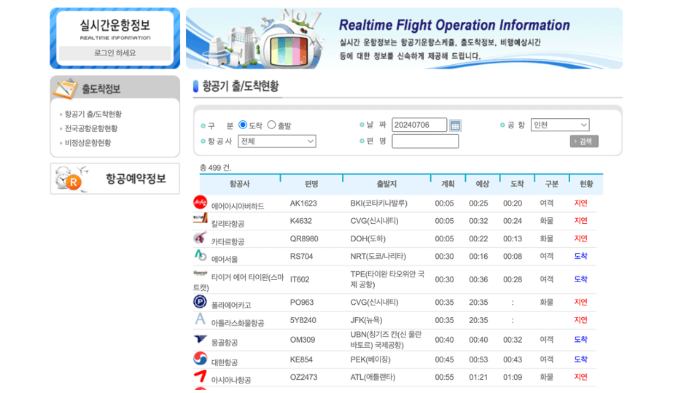Screen dimensions: 700x393
Task: Click the Kalitta Air logo in K4632 row
Action: 200,218
